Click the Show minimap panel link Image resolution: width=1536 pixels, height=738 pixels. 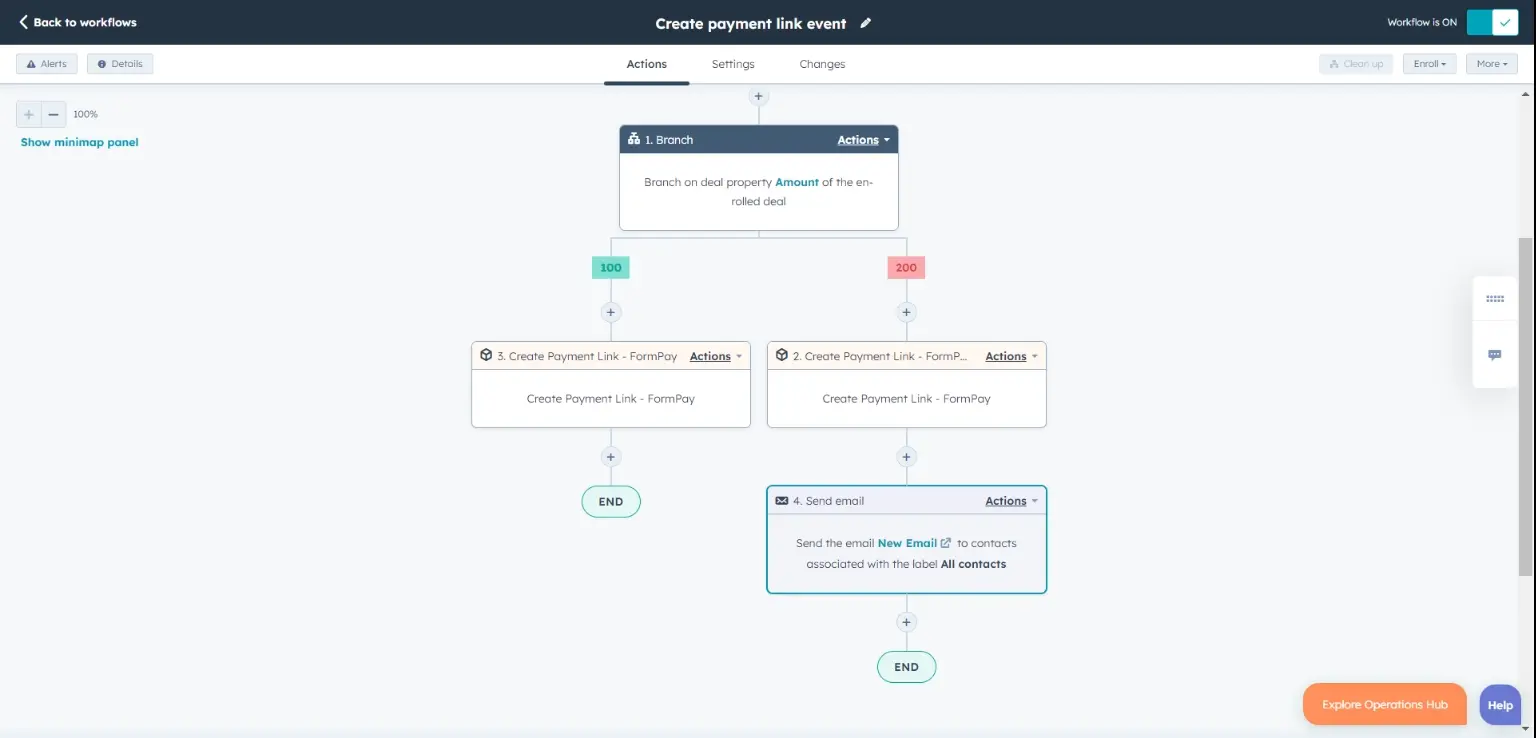coord(78,142)
